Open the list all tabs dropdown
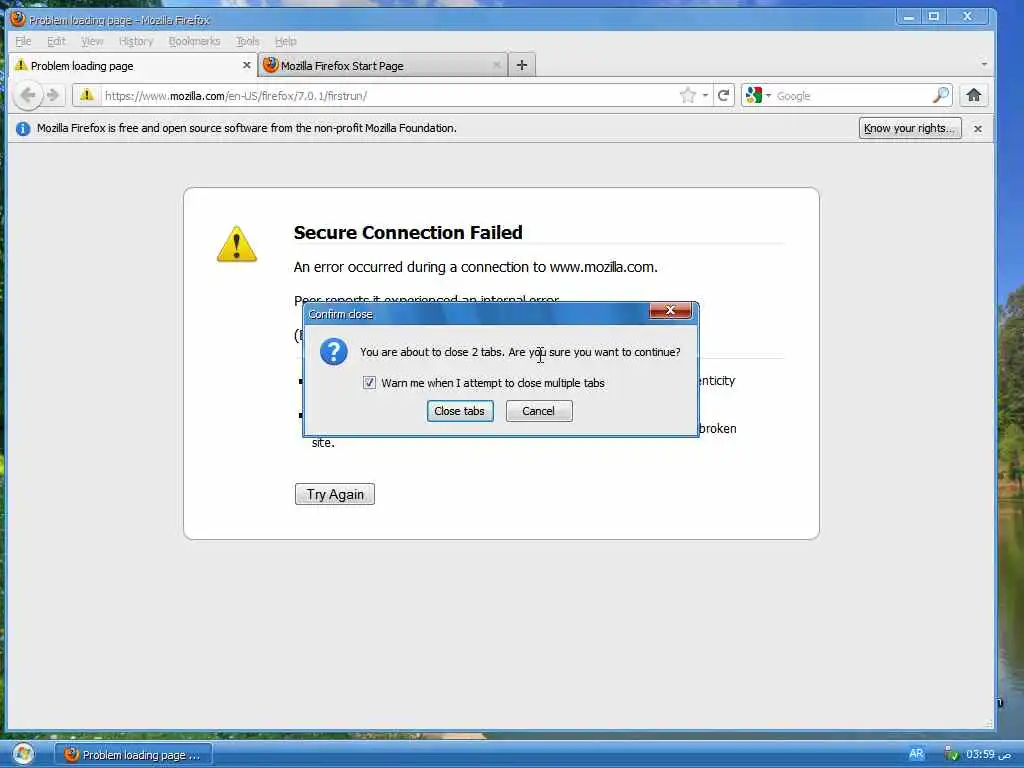 (x=984, y=65)
